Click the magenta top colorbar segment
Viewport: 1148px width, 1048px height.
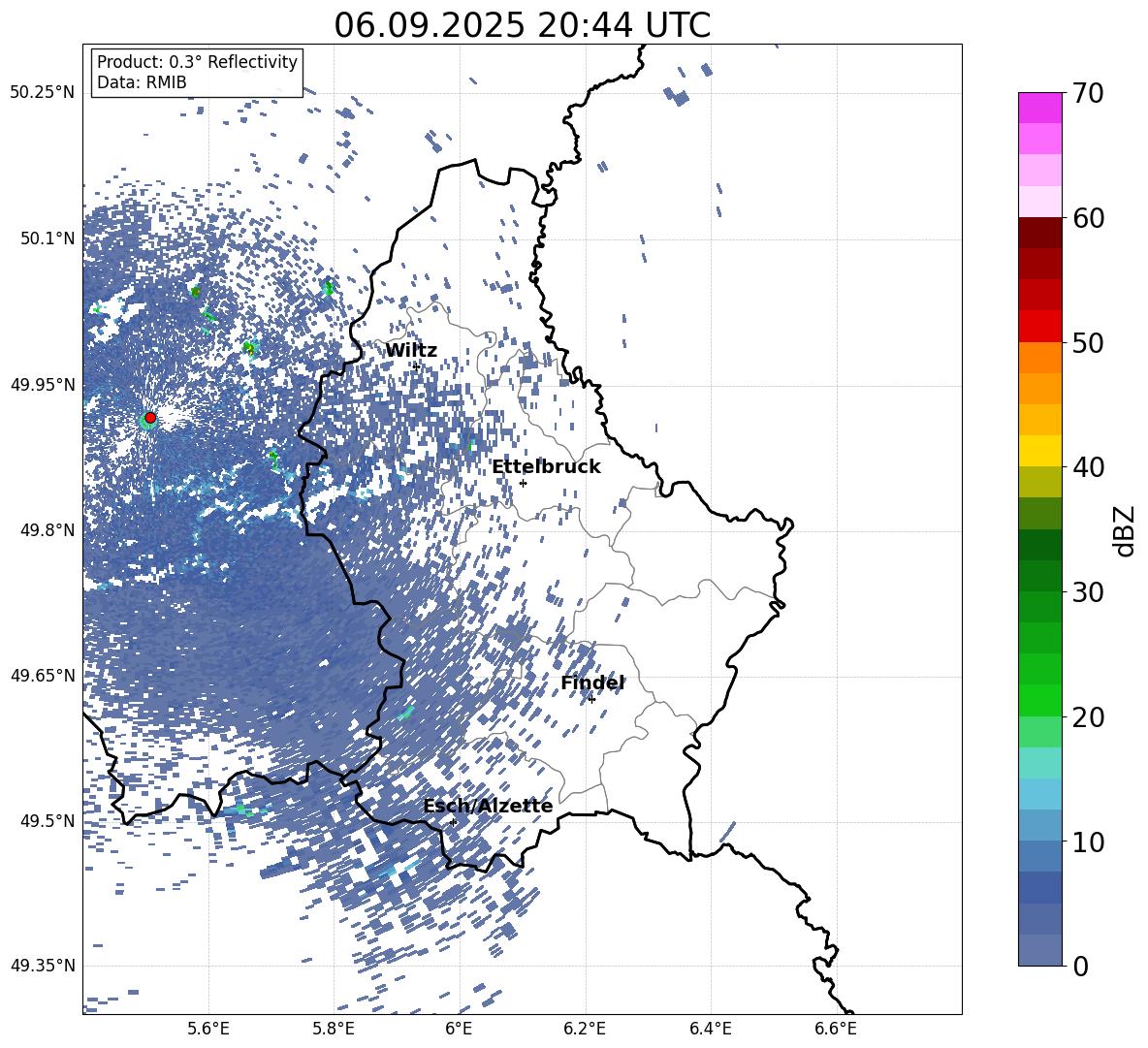(1039, 108)
